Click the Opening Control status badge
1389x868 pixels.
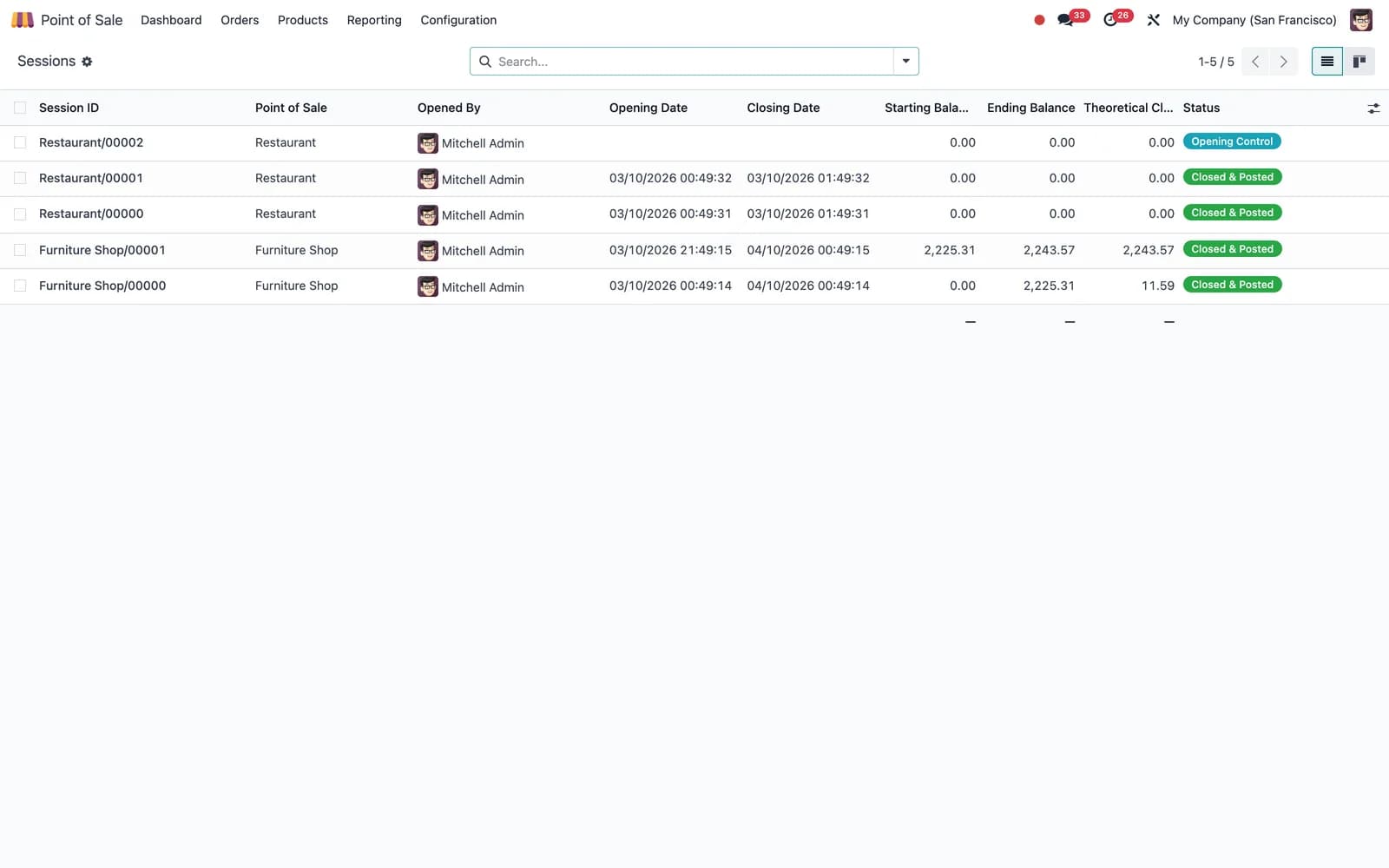click(x=1232, y=141)
